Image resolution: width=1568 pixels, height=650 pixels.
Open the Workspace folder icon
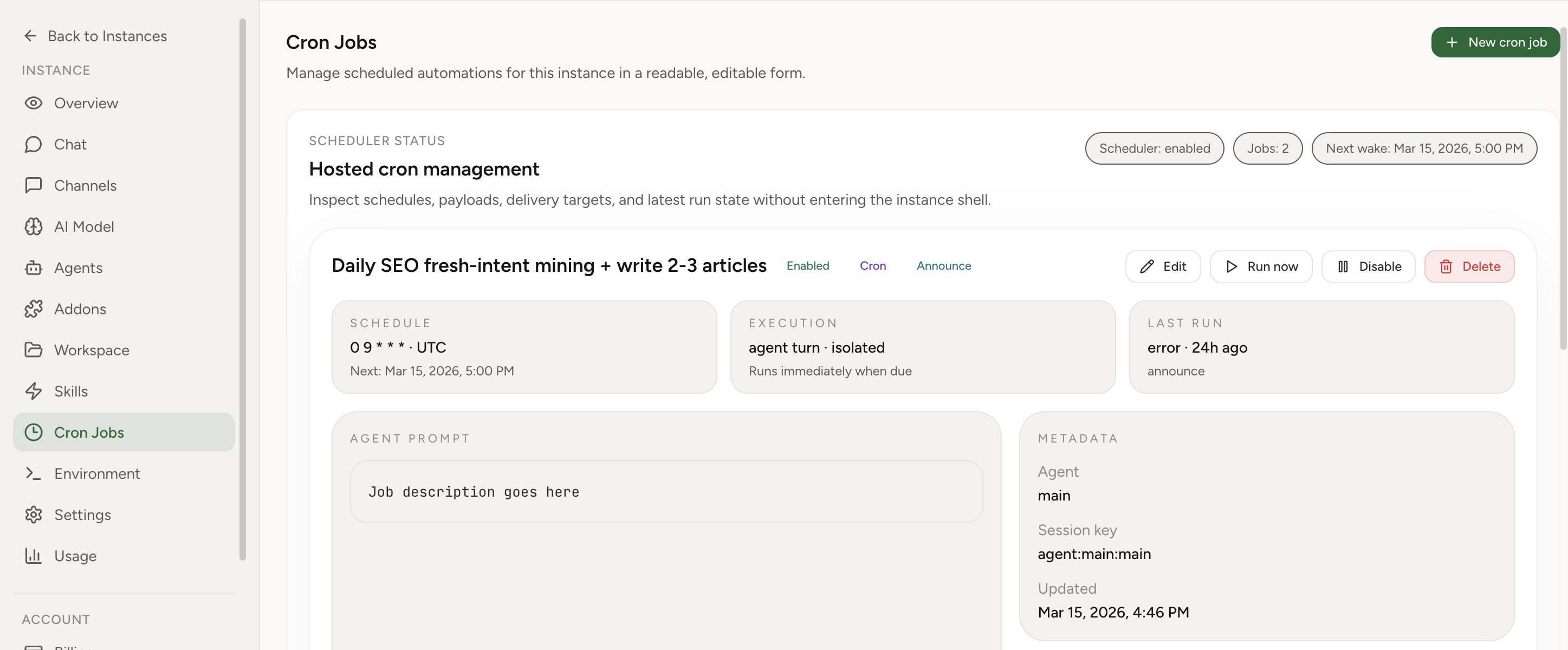(34, 350)
